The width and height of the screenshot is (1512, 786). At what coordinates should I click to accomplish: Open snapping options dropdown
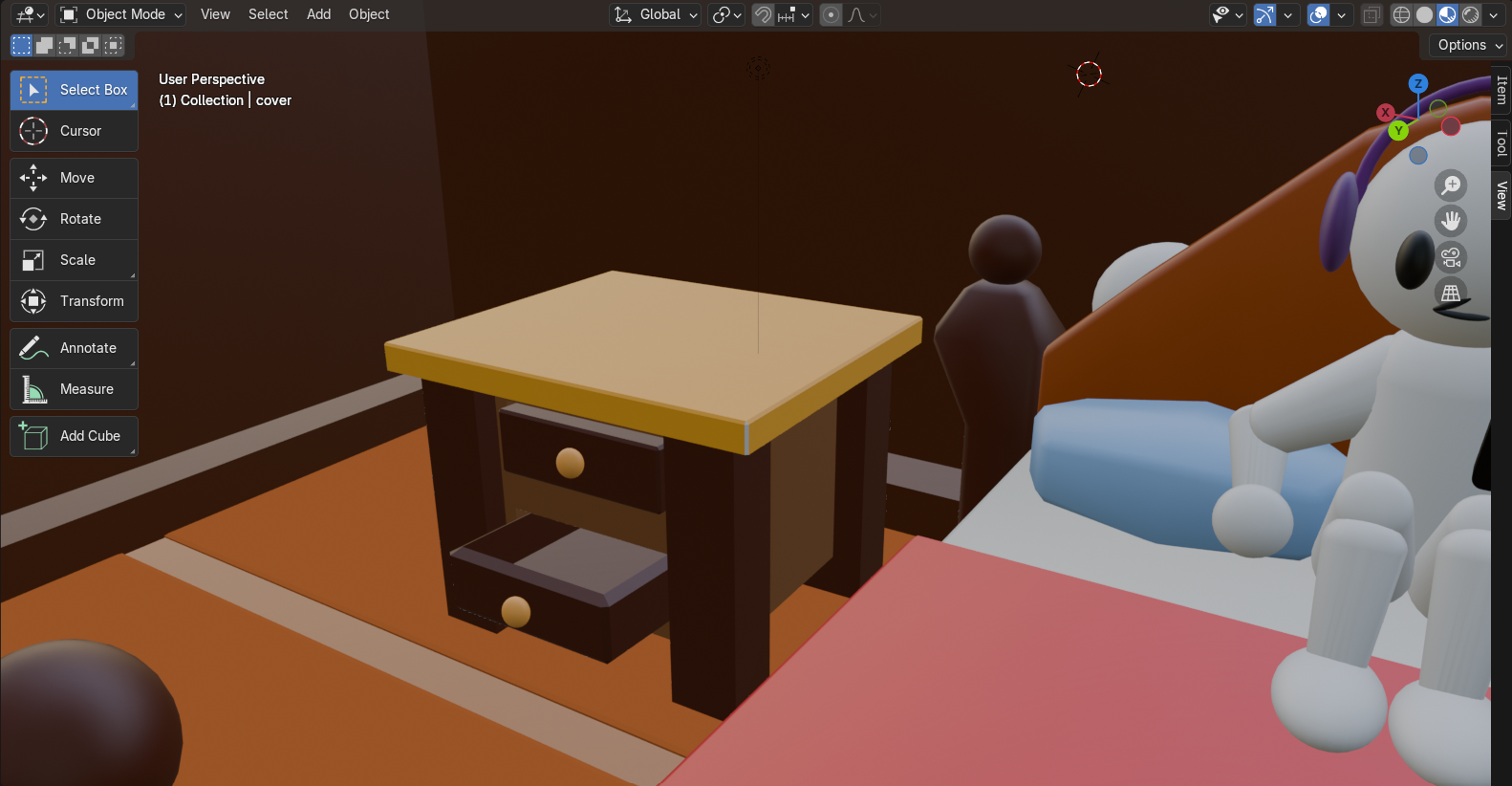click(793, 14)
